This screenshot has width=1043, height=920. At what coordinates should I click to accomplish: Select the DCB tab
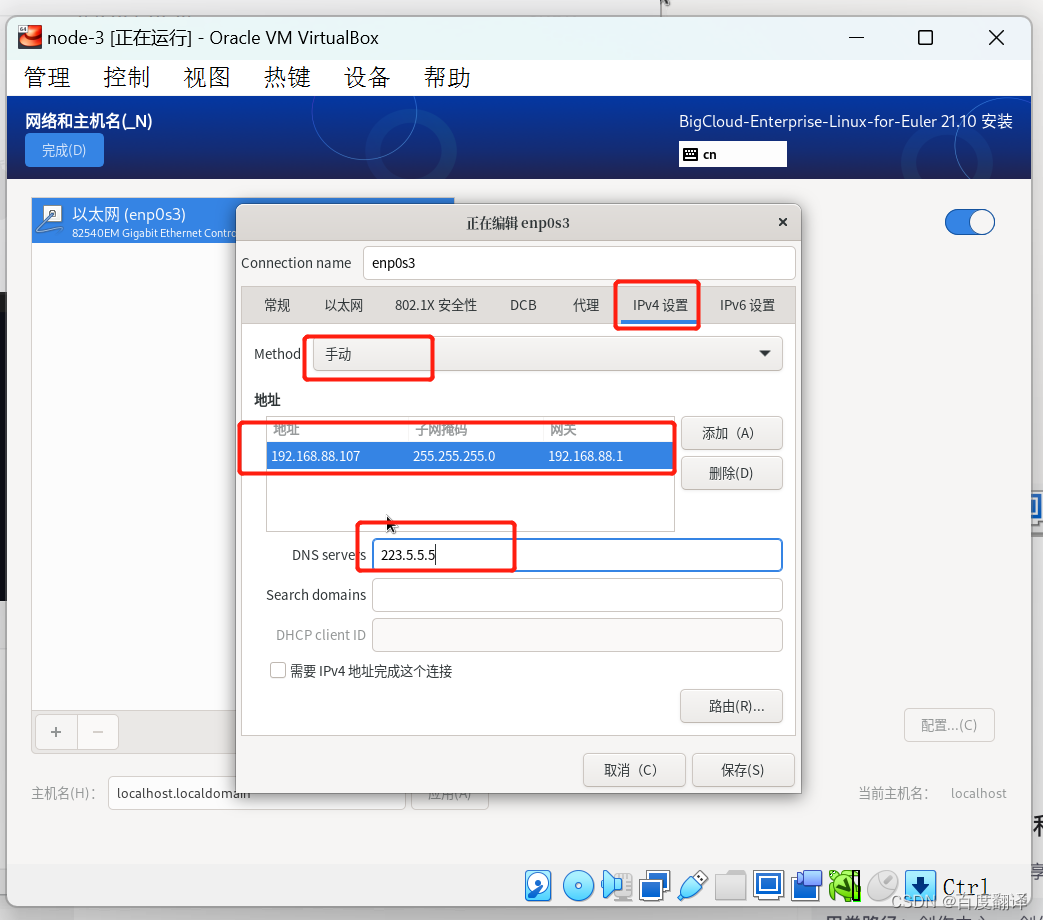[x=523, y=305]
